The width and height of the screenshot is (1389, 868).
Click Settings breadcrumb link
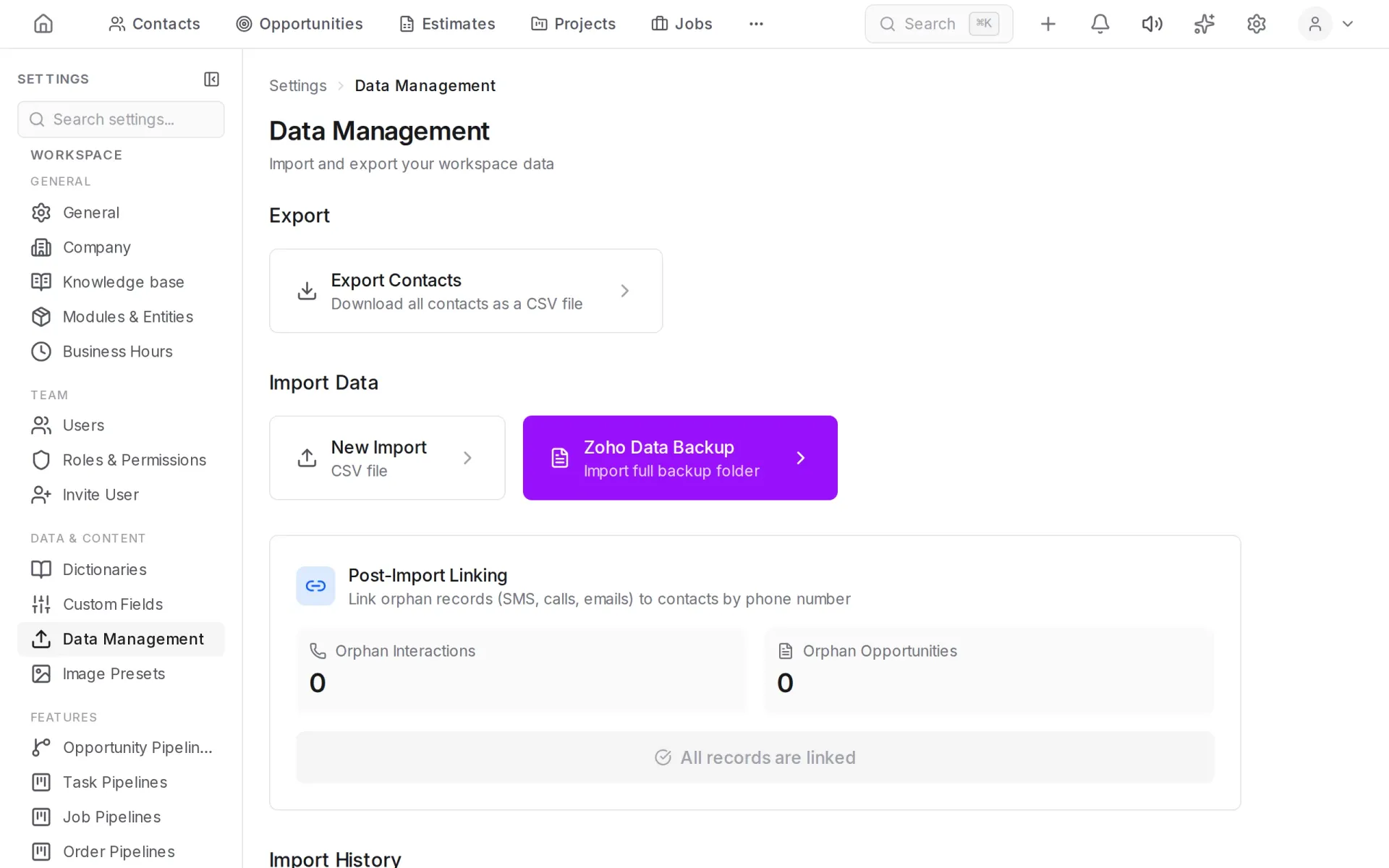click(297, 85)
